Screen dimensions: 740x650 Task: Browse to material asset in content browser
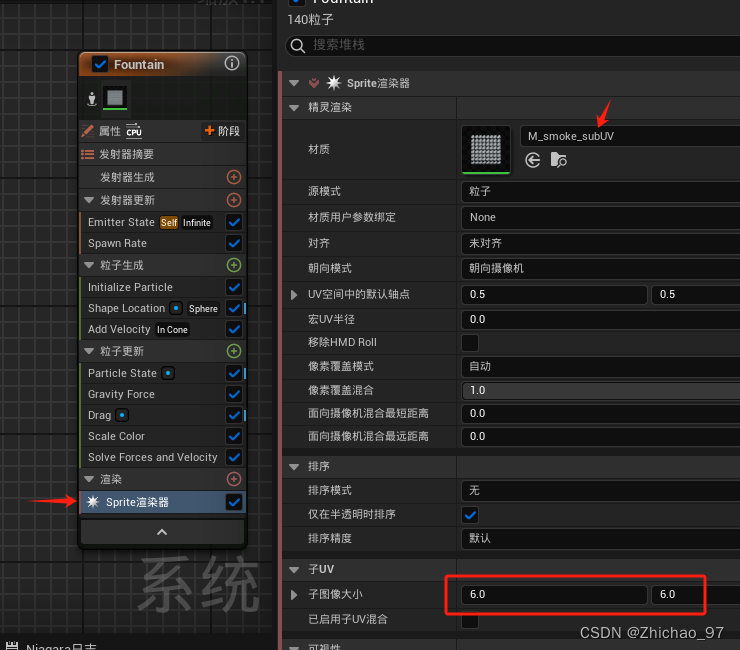[558, 160]
